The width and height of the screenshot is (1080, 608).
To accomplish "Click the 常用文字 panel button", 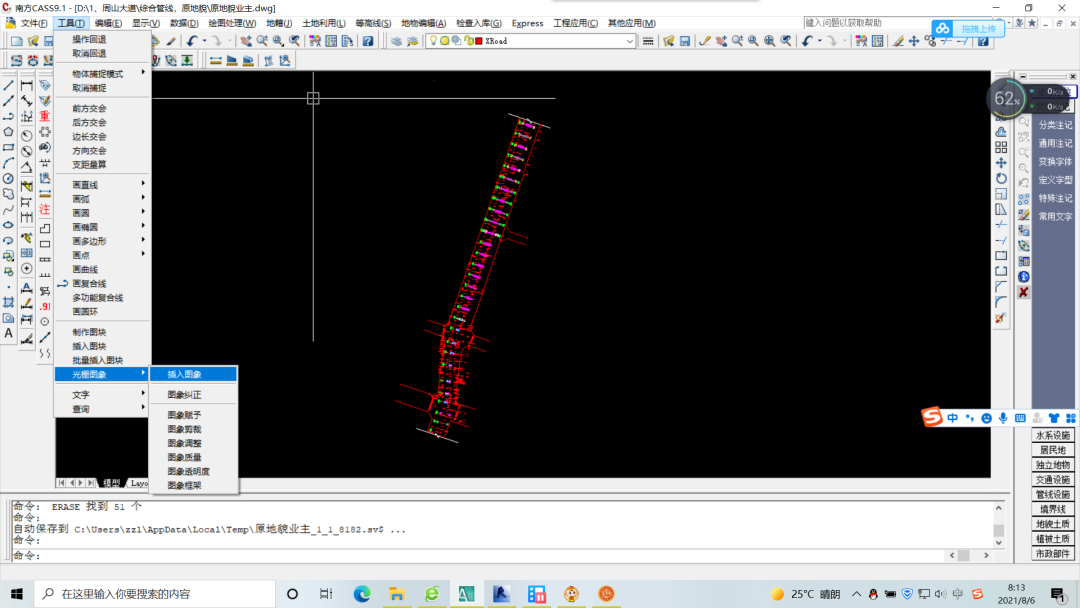I will (1055, 216).
